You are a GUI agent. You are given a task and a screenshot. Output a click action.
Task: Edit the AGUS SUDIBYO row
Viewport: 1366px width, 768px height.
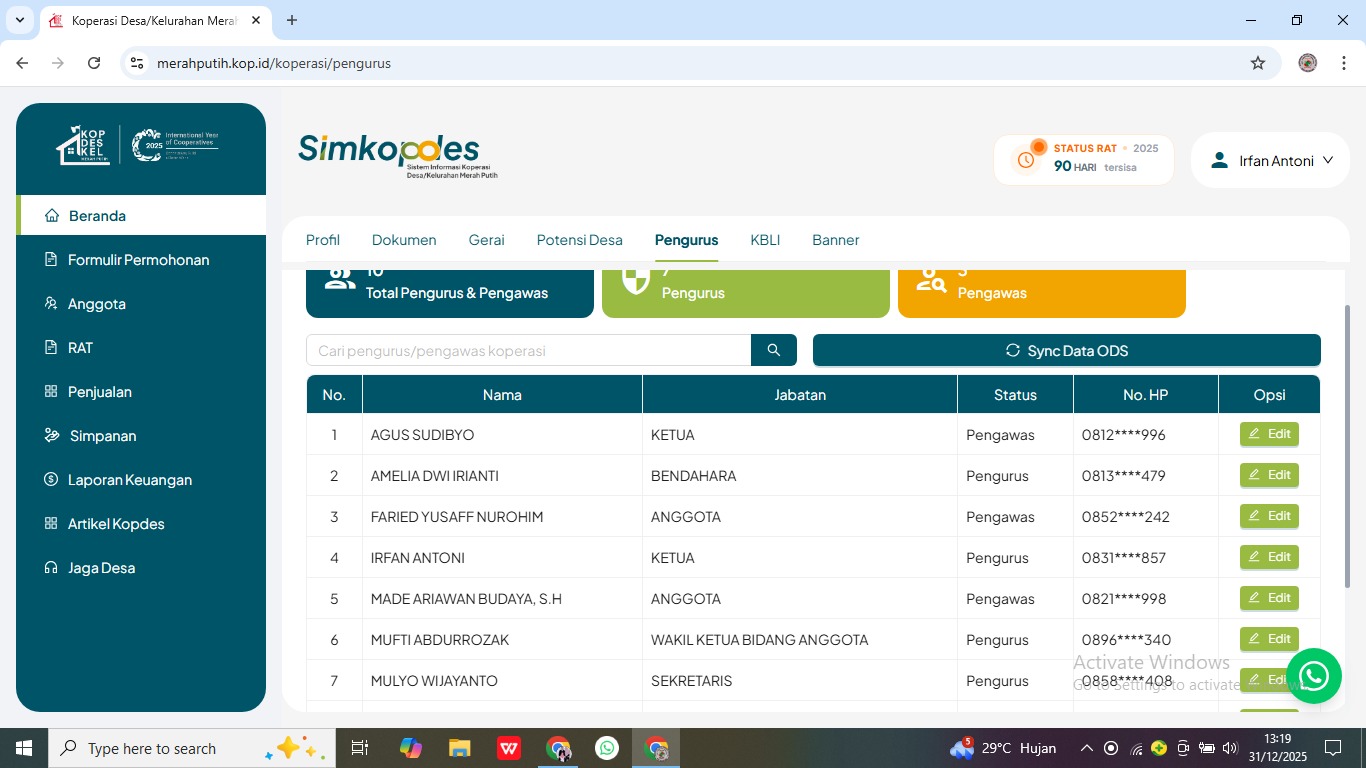(1269, 434)
